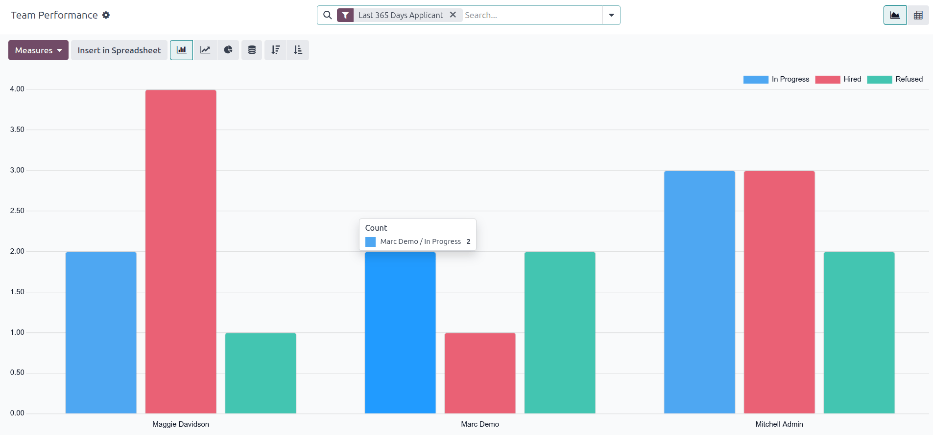Open the Measures dropdown

[38, 50]
